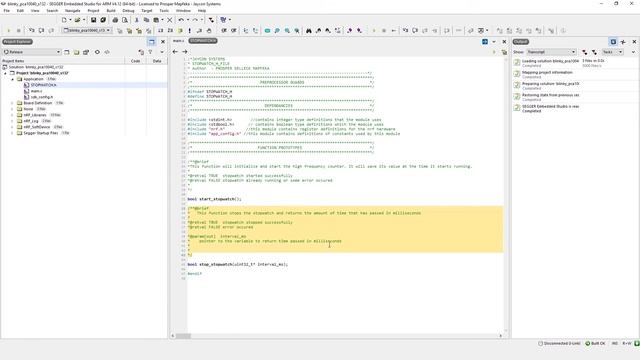Screen dimensions: 640x360
Task: Open the active project blinky_pca10040 combo box
Action: (87, 31)
